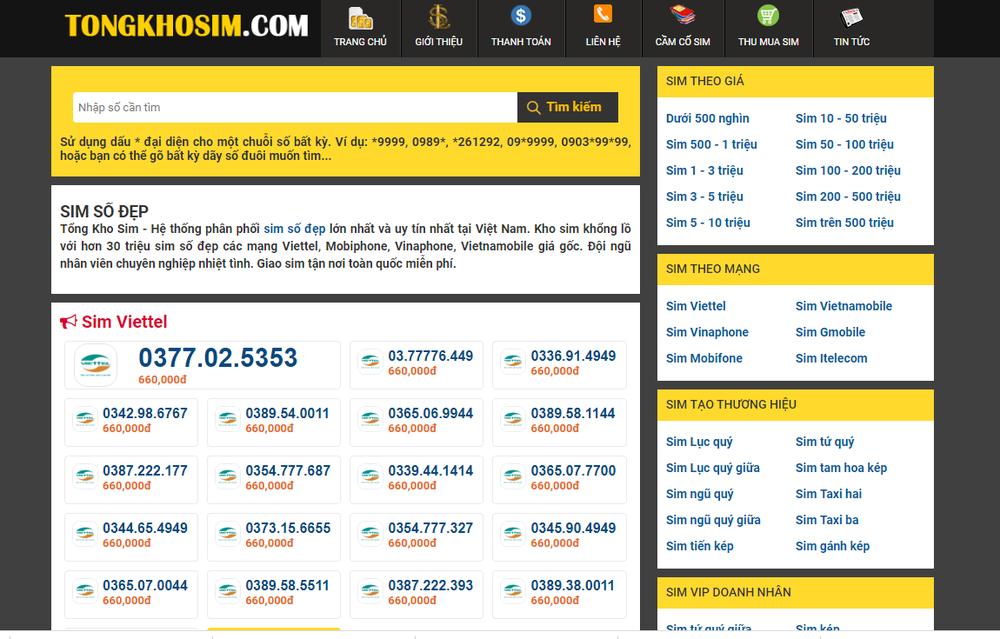
Task: Click the Viettel logo beside 0387.222.177
Action: tap(85, 477)
